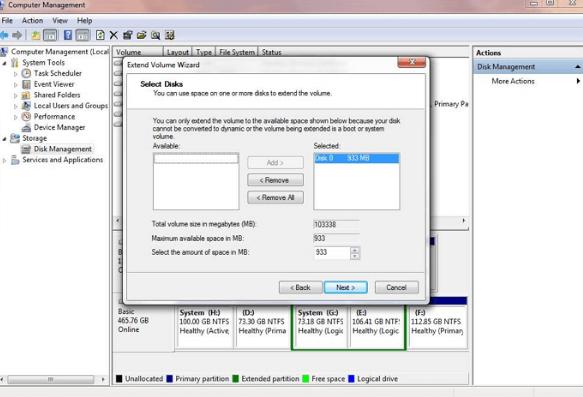Click the Open folder toolbar icon
583x397 pixels.
(x=141, y=35)
